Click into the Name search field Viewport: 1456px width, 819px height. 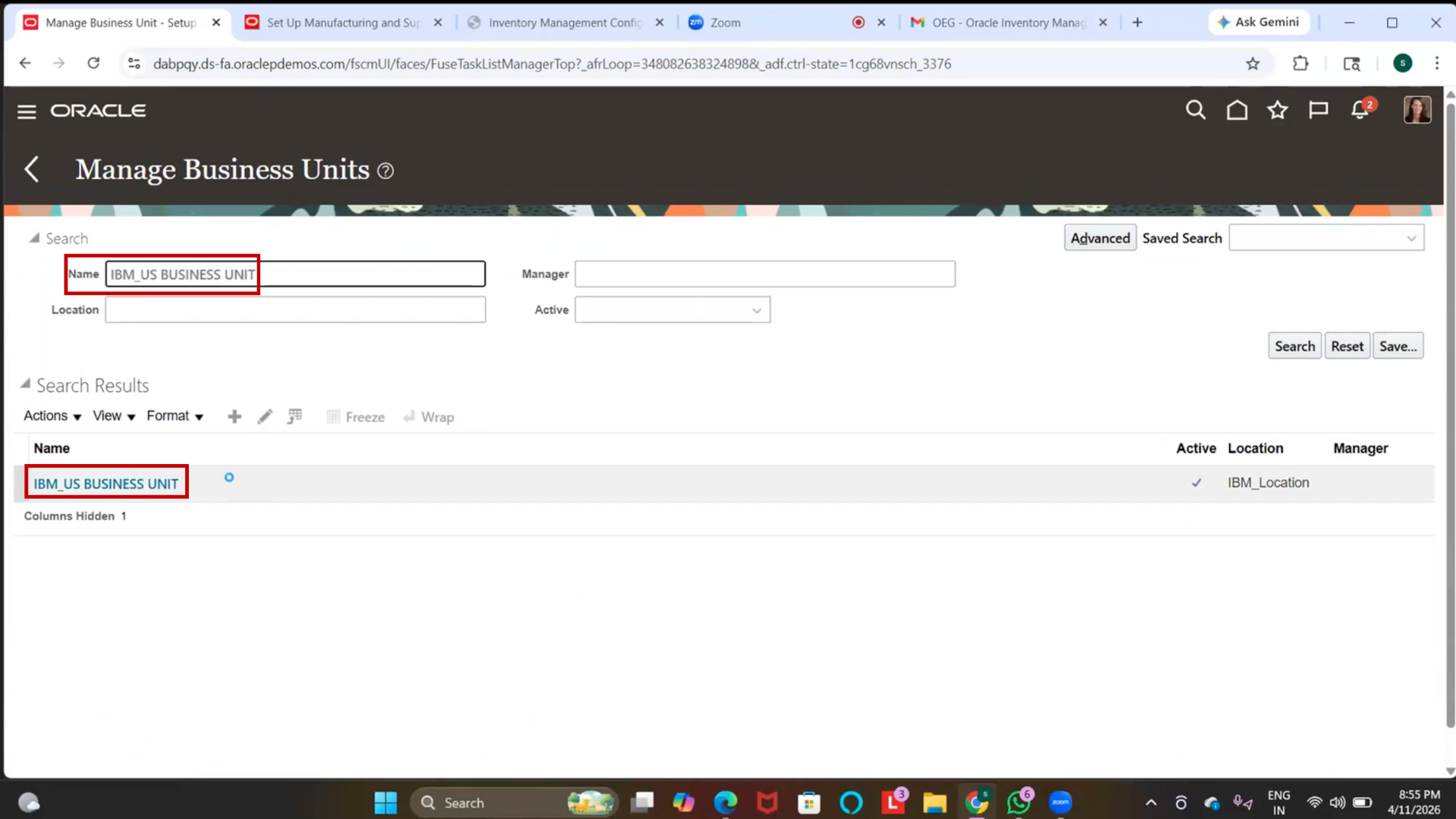point(295,274)
